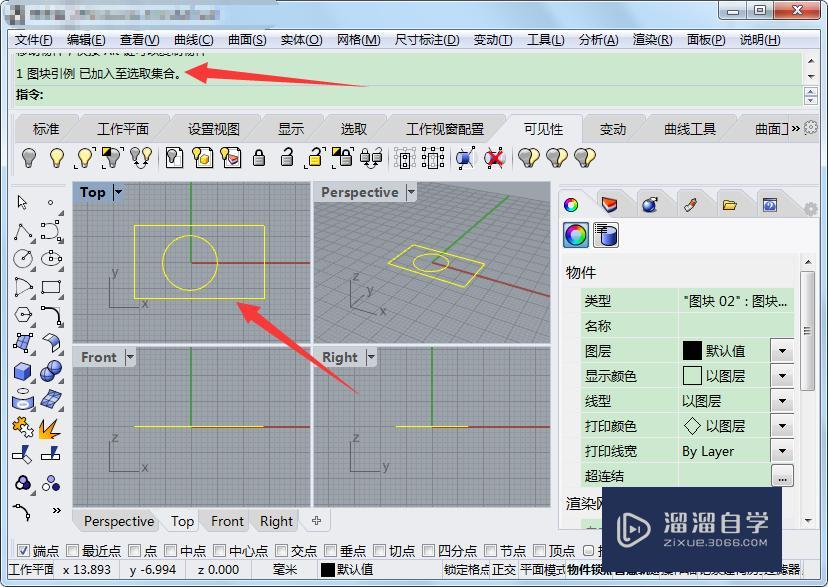Enable the 最近点 osnap checkbox
Image resolution: width=828 pixels, height=587 pixels.
coord(72,551)
